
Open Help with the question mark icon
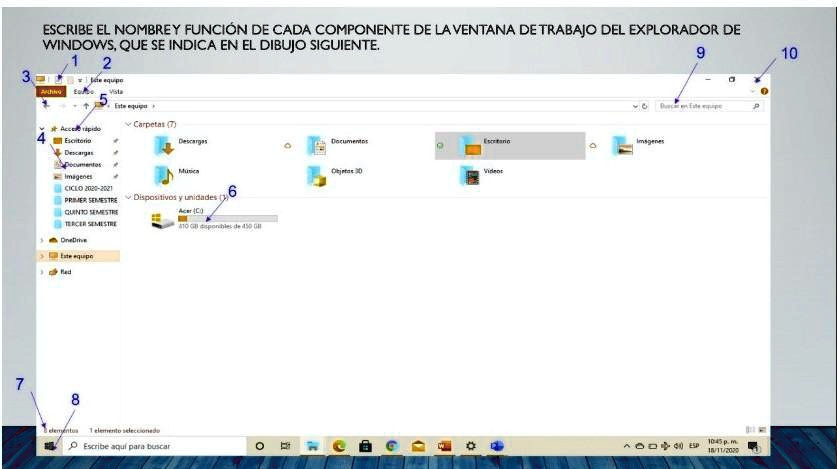(764, 91)
